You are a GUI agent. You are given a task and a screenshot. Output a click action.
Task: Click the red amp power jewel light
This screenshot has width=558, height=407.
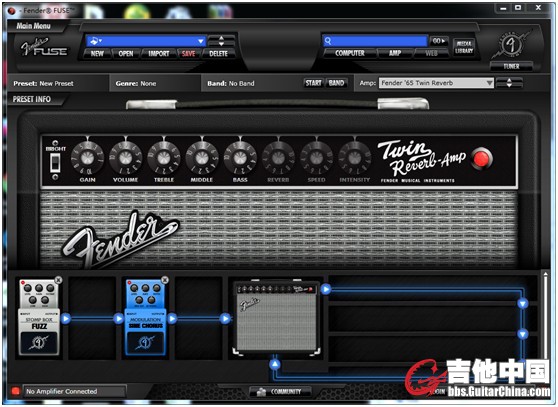(481, 158)
